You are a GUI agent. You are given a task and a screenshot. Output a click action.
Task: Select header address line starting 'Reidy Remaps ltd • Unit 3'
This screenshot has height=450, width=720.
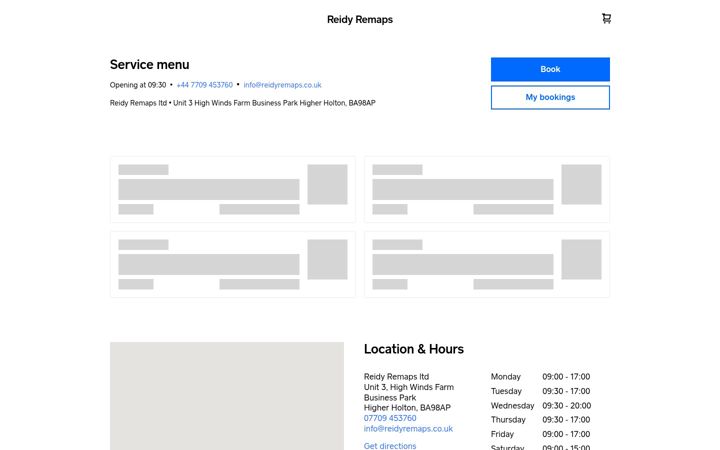point(242,103)
